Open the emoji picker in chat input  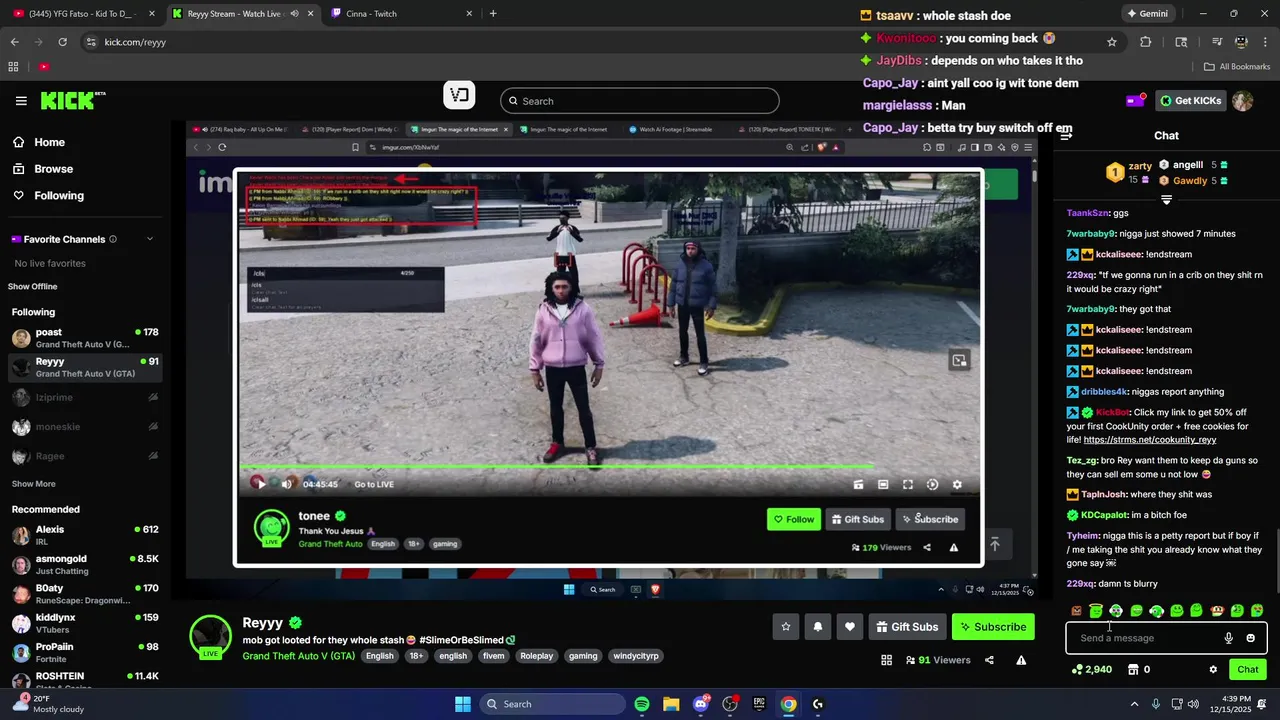pyautogui.click(x=1250, y=638)
